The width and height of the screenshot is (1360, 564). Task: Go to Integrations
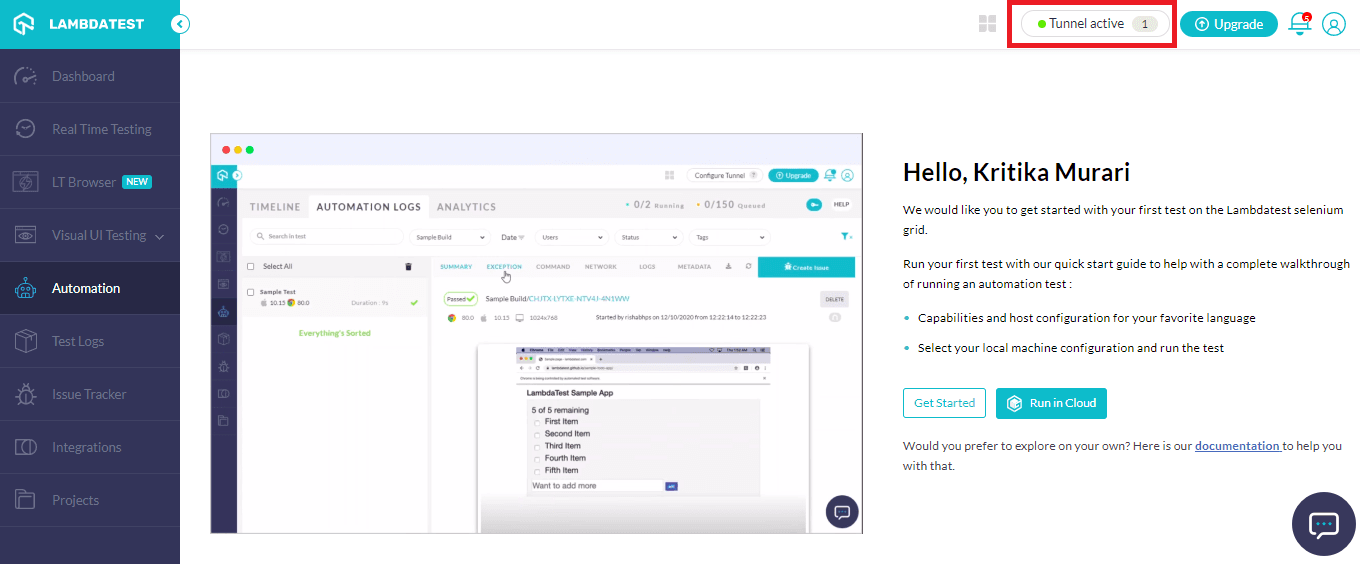coord(90,447)
